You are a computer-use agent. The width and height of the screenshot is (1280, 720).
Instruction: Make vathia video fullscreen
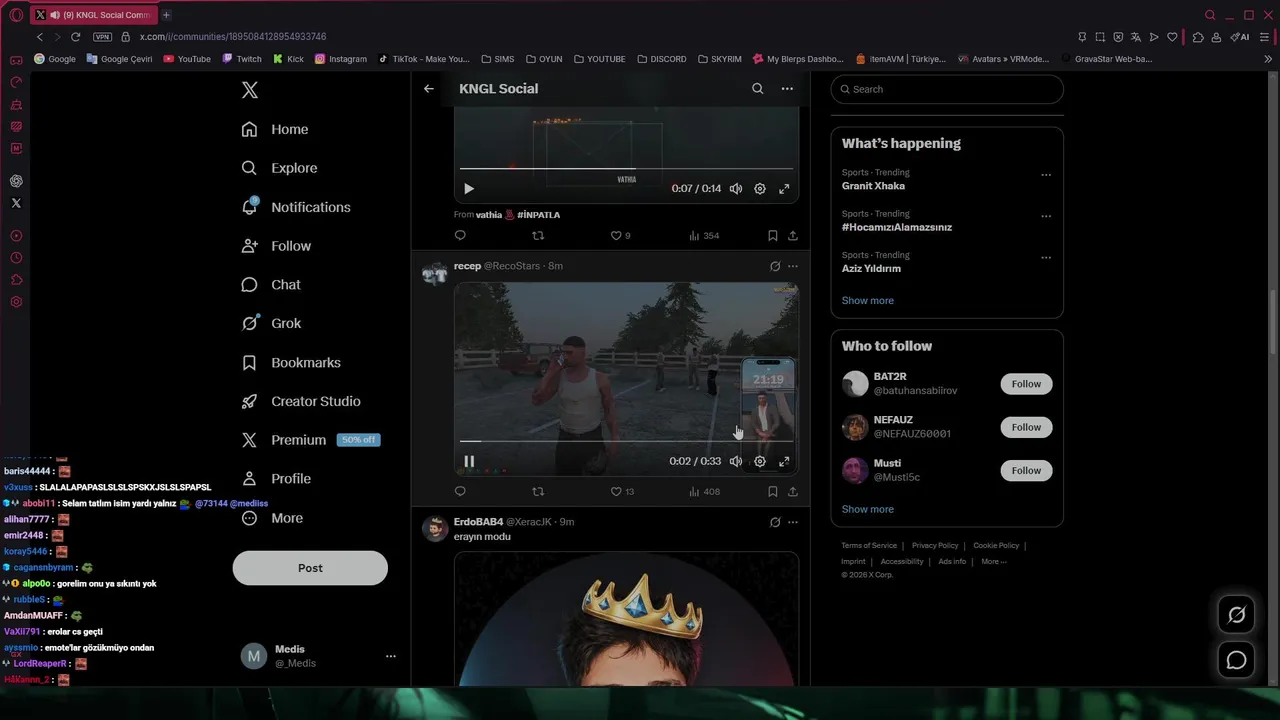784,188
